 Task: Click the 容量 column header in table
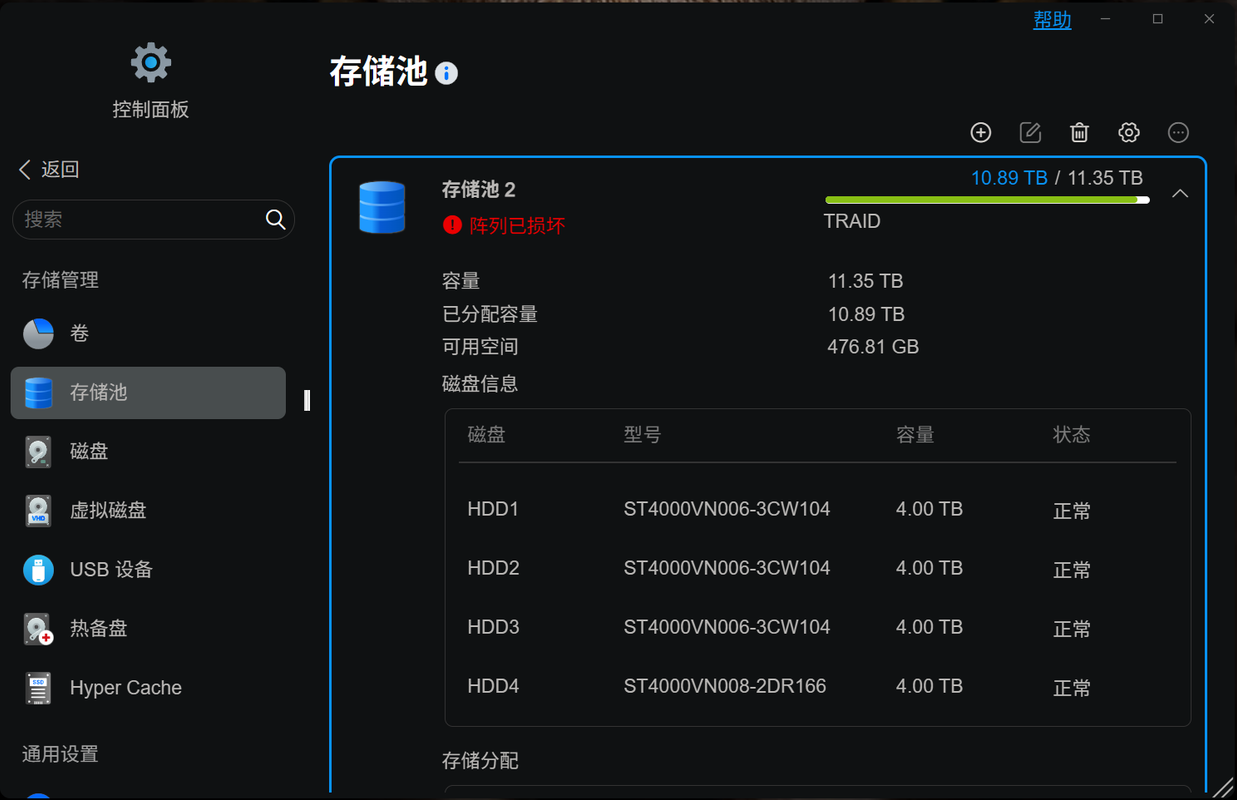(x=915, y=435)
